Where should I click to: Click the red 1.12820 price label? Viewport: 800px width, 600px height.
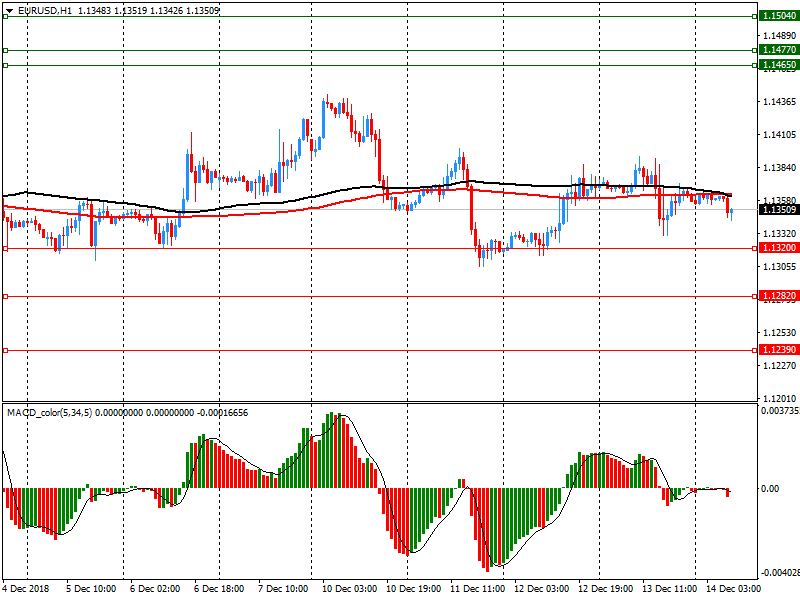(778, 296)
